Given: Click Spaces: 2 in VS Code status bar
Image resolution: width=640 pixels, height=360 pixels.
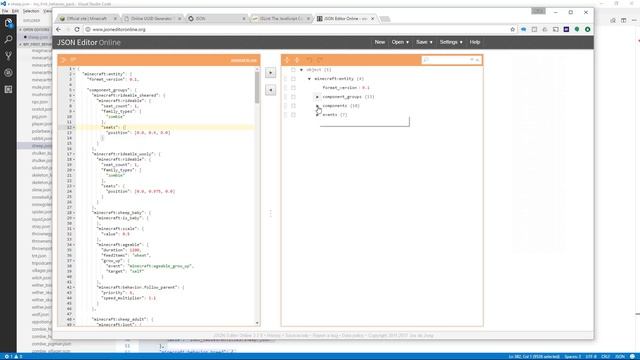Looking at the screenshot, I should coord(573,356).
